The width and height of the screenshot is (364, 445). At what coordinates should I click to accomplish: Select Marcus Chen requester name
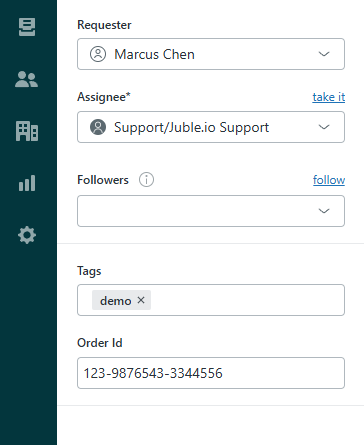(154, 54)
